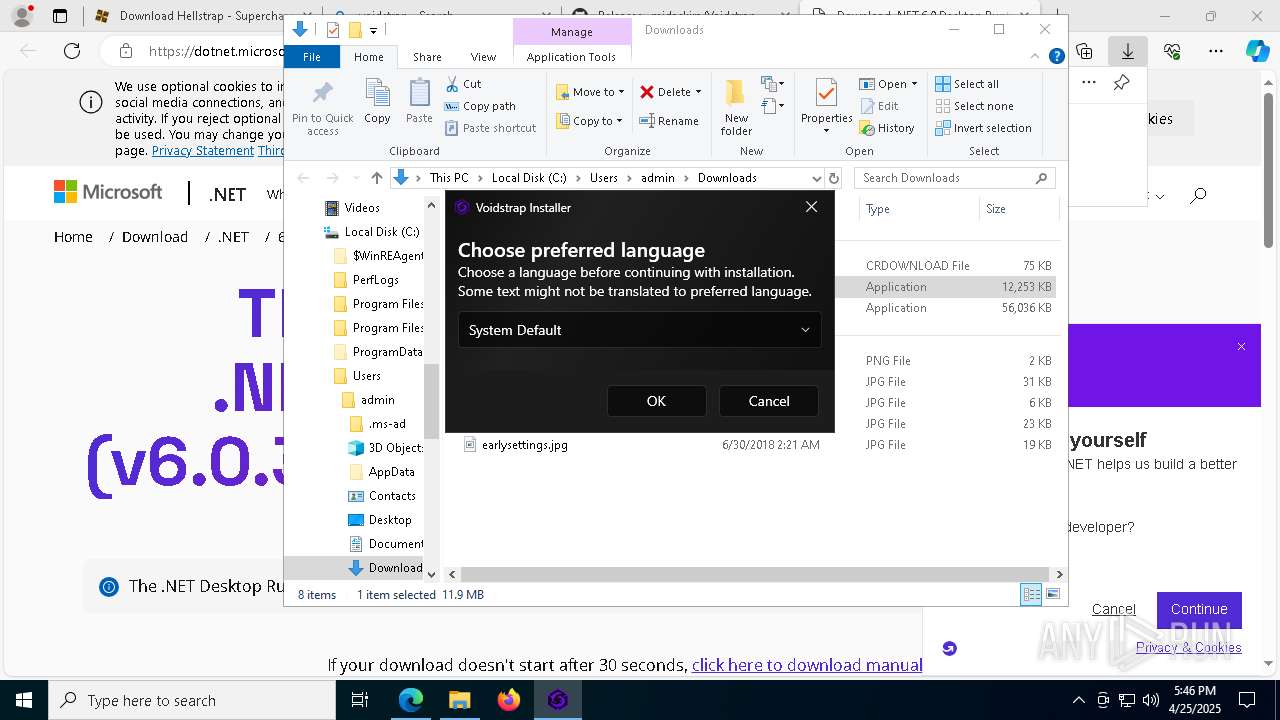Confirm language with the OK button
1280x720 pixels.
click(656, 401)
